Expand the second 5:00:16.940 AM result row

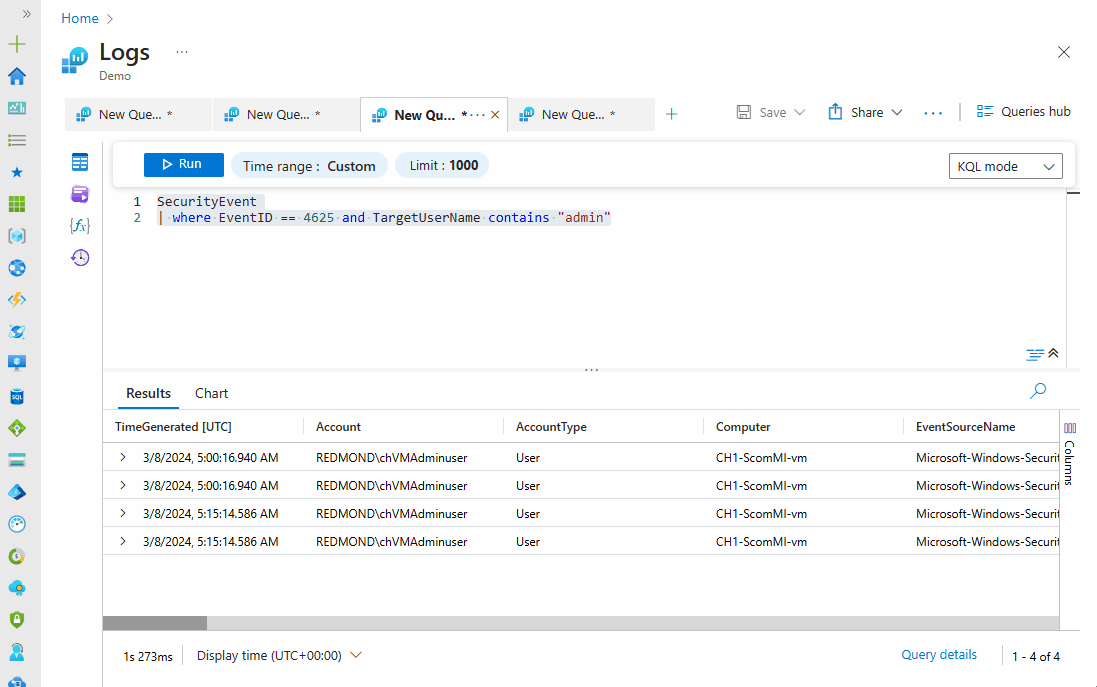pos(123,486)
